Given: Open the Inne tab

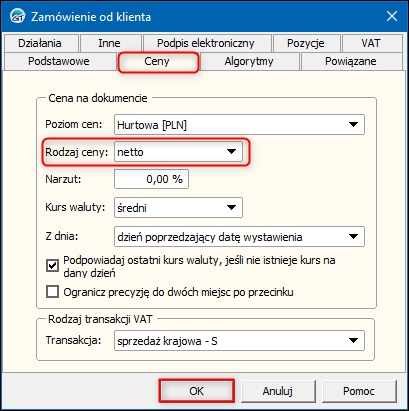Looking at the screenshot, I should 109,43.
